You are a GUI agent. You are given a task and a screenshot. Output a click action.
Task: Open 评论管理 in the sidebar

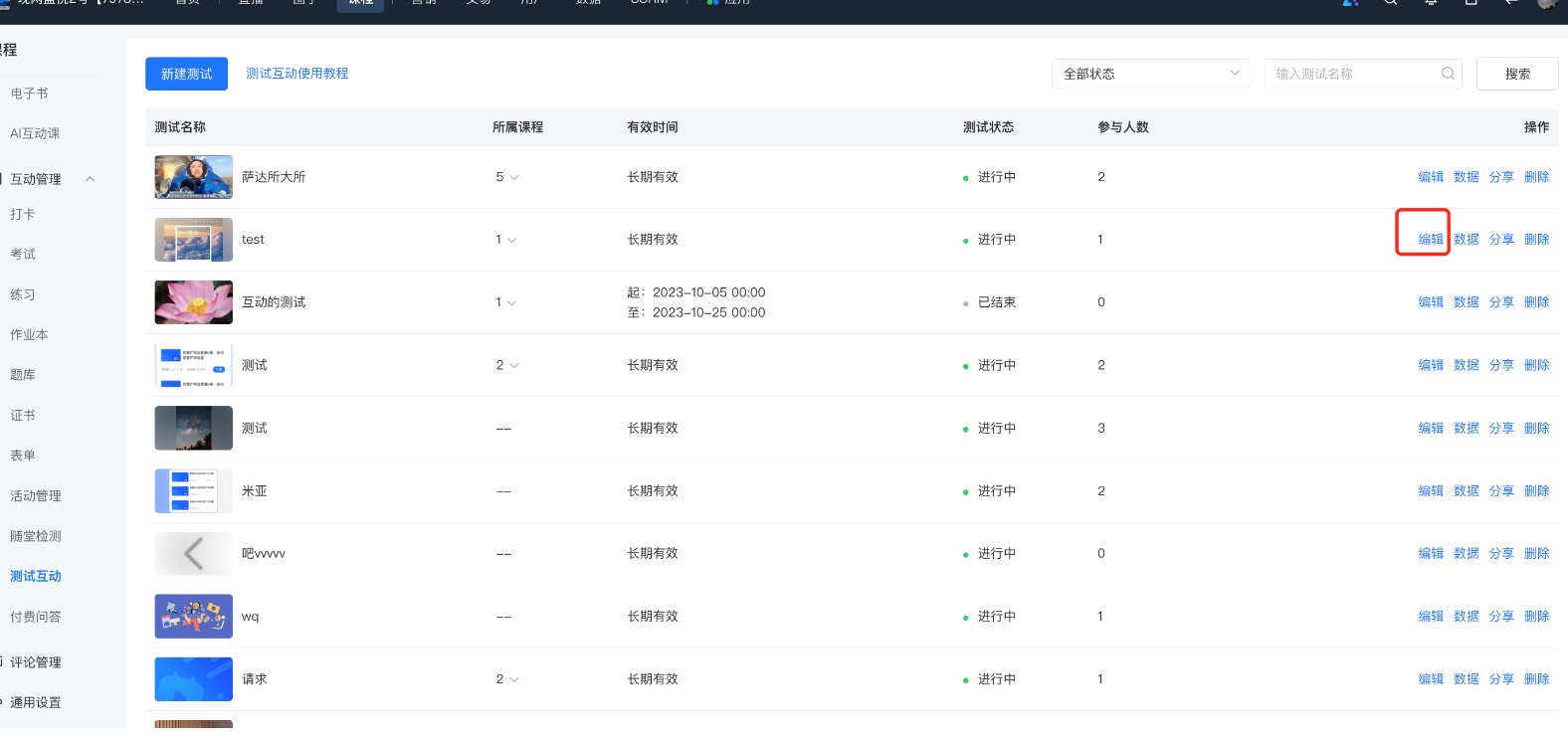[36, 662]
